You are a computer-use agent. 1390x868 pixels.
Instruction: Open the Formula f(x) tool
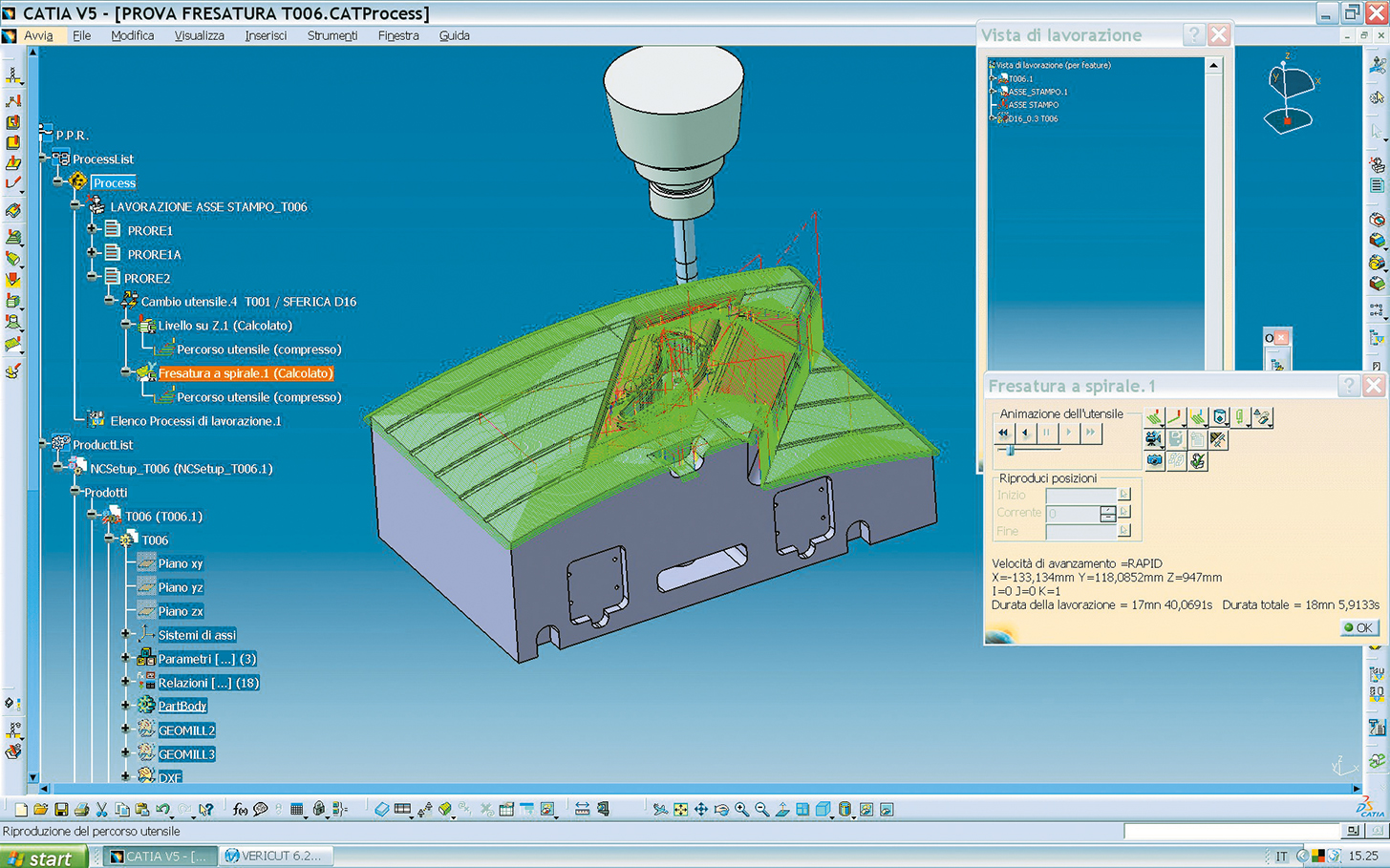click(240, 810)
